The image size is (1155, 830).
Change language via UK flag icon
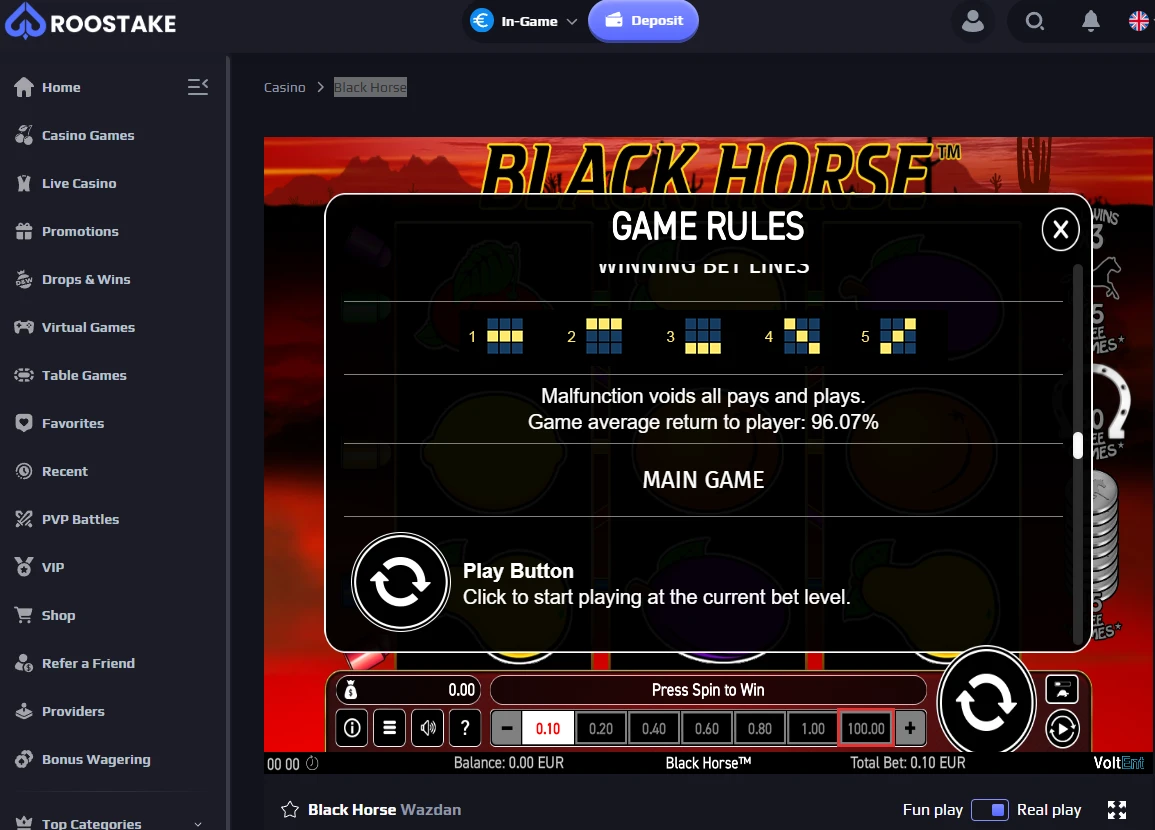pos(1138,21)
